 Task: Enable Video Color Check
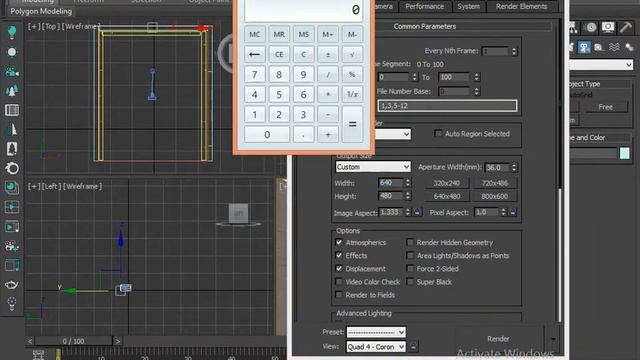coord(339,282)
